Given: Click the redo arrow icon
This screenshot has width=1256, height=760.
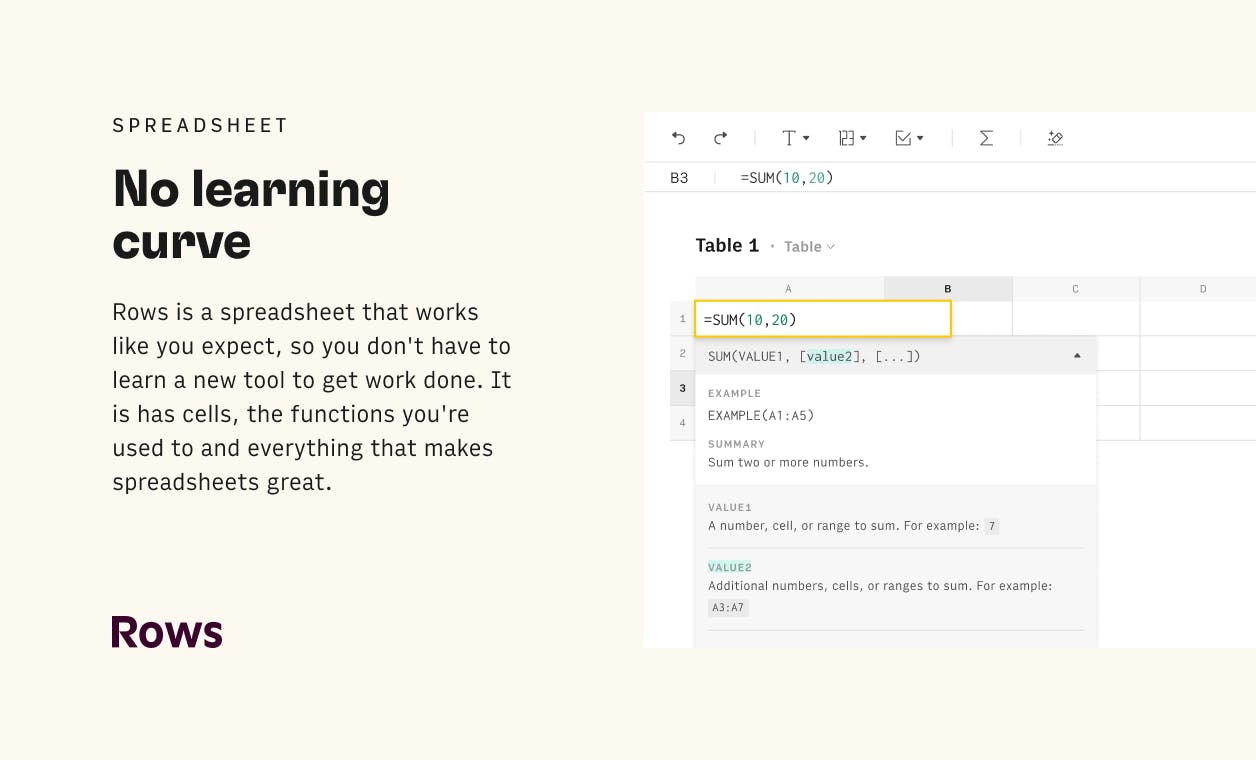Looking at the screenshot, I should tap(720, 138).
